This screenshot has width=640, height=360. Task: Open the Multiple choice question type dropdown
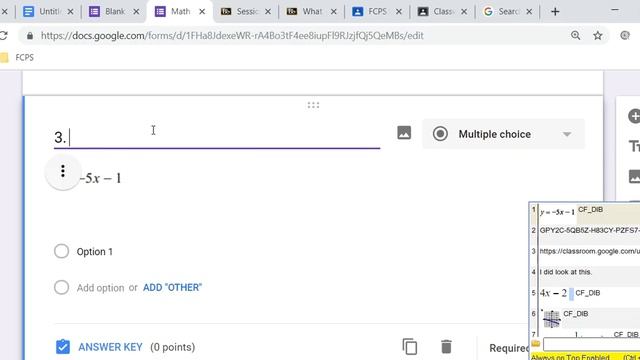click(x=503, y=134)
